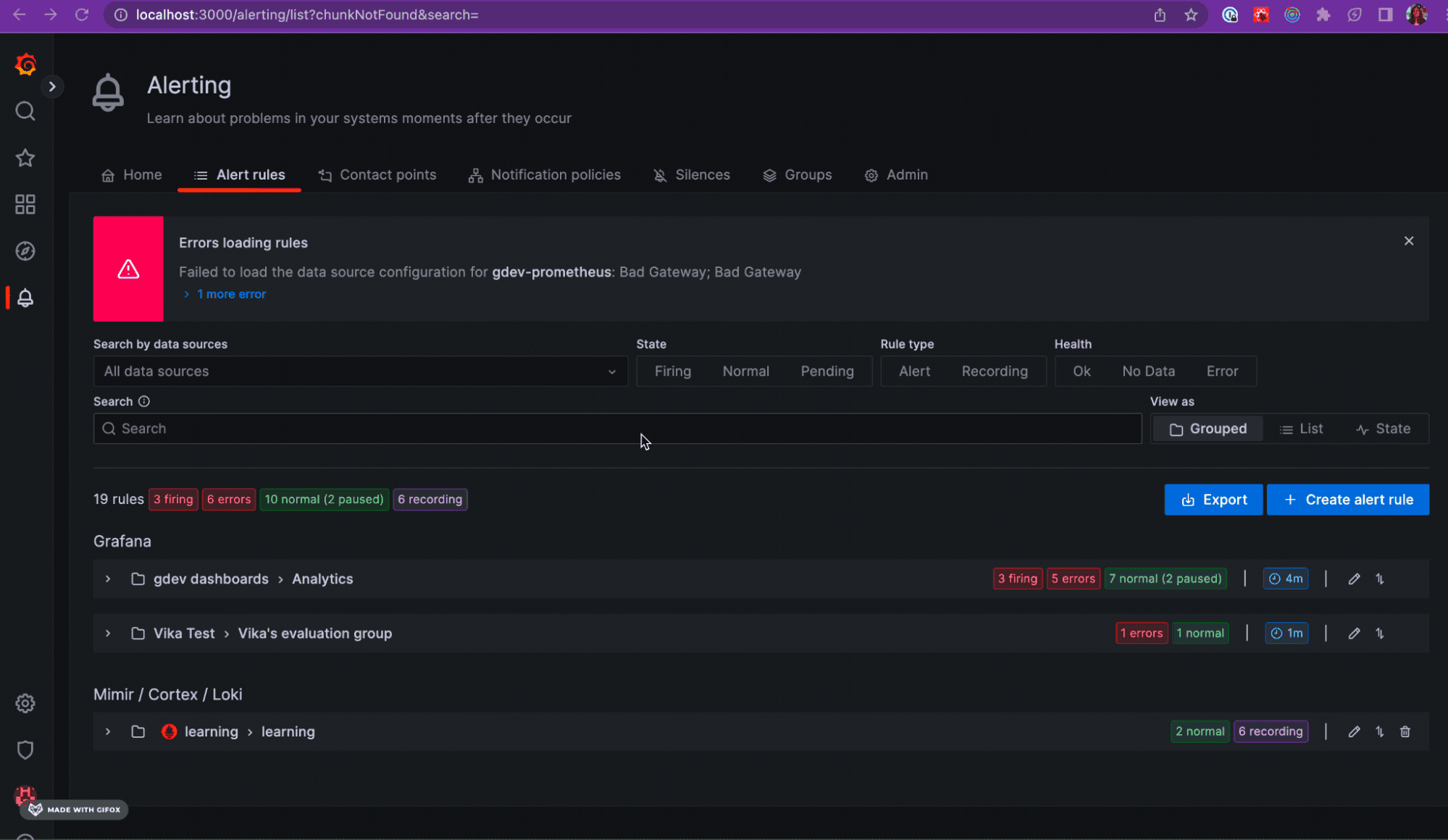
Task: Click the Export button
Action: pyautogui.click(x=1213, y=499)
